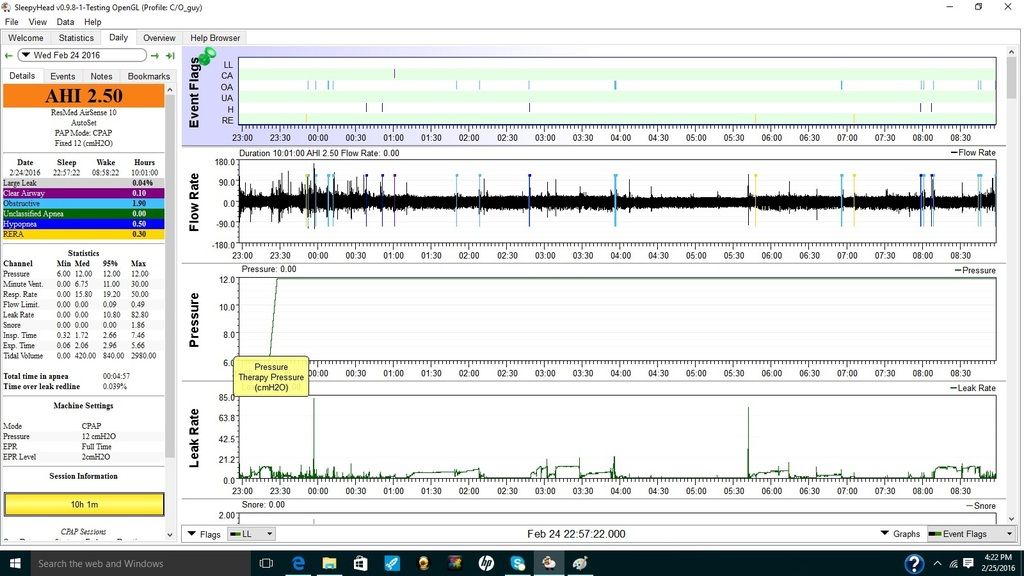Click the Total time in apnea value
This screenshot has width=1024, height=576.
116,376
